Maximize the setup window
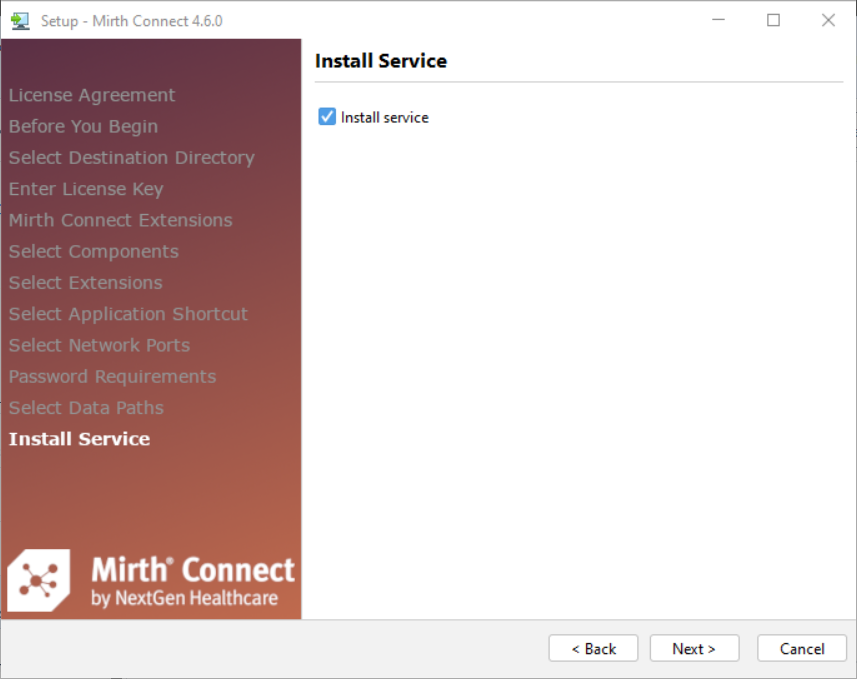 tap(773, 20)
